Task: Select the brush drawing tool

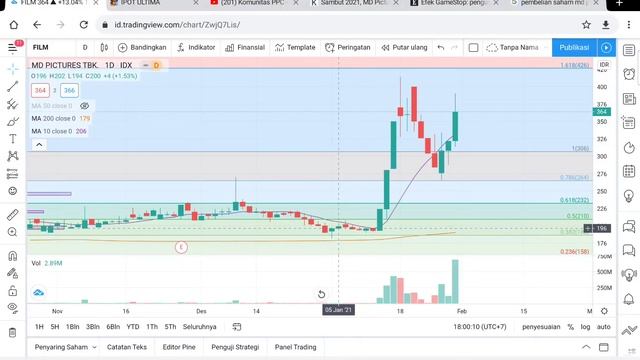Action: (13, 122)
